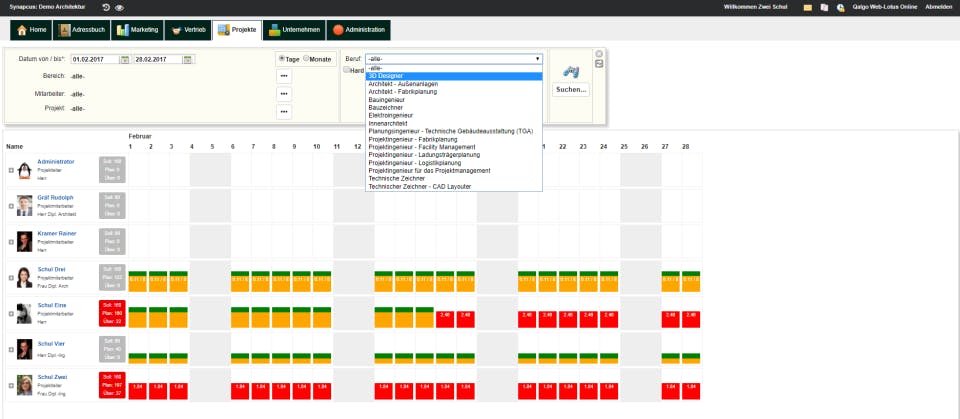Screen dimensions: 960x419
Task: Click the Abmelden link
Action: [939, 7]
